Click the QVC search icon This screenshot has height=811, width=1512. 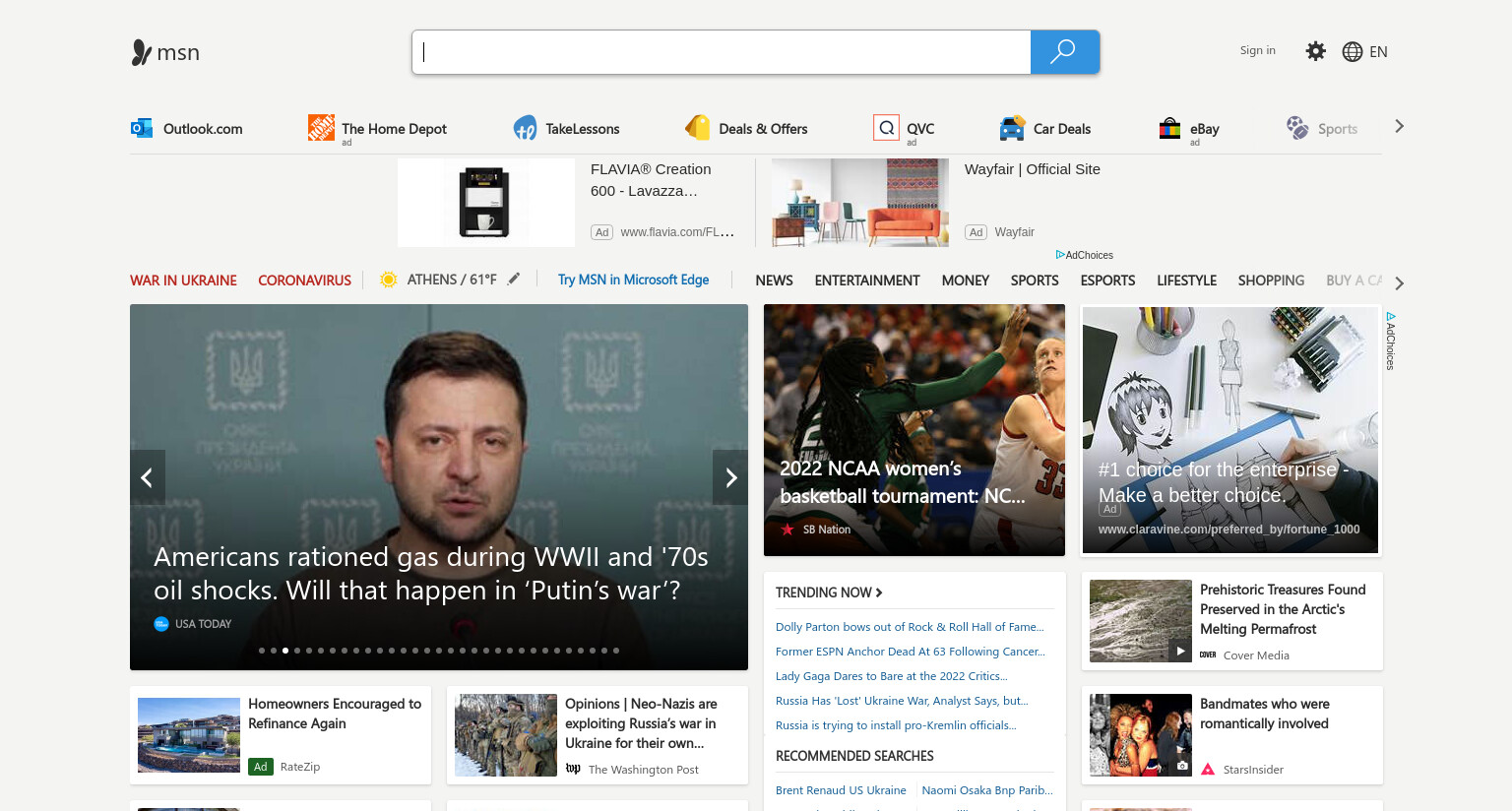click(886, 128)
